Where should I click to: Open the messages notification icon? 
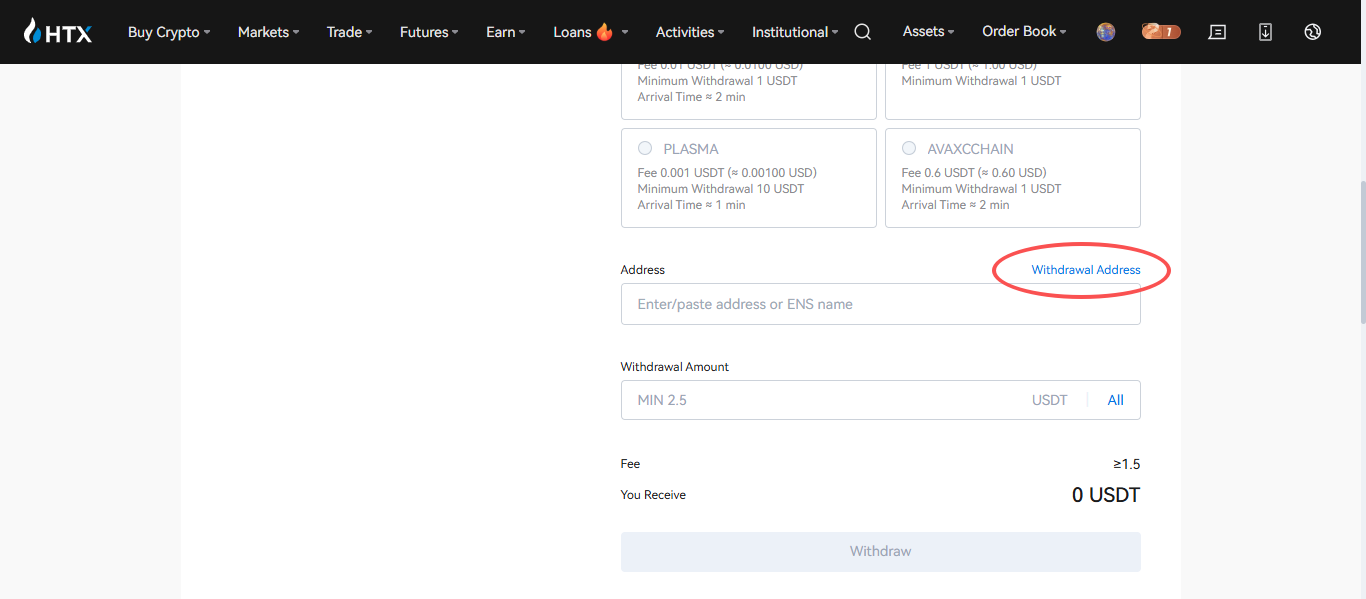(x=1217, y=32)
